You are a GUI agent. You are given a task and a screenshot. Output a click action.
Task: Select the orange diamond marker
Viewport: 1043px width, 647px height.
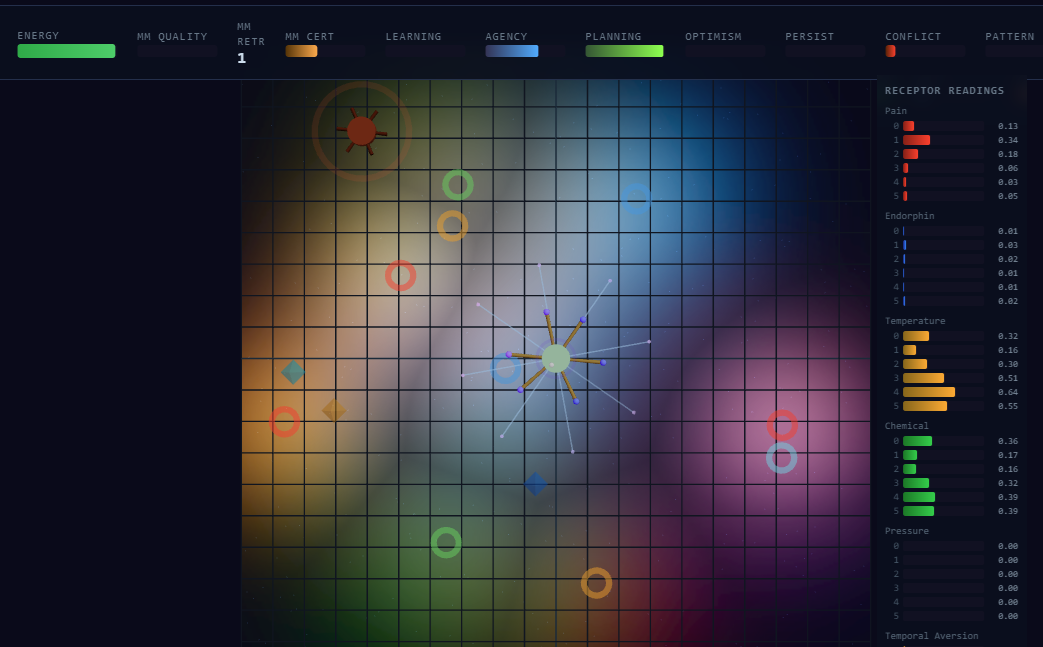click(x=334, y=410)
